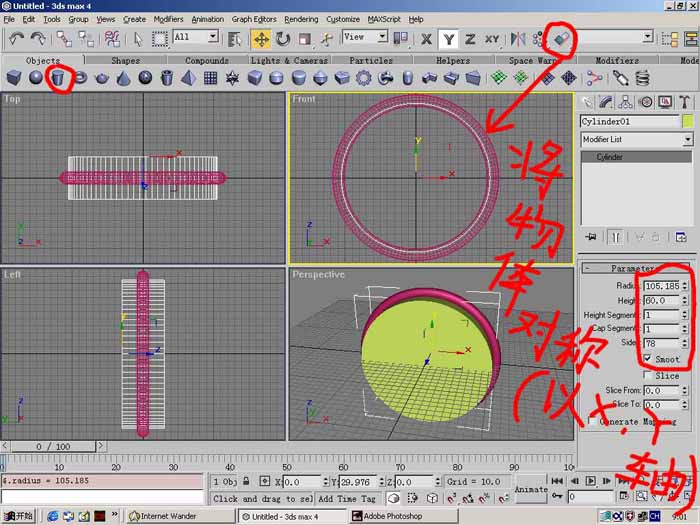This screenshot has height=525, width=700.
Task: Toggle the 3D snap magnet
Action: (x=452, y=498)
